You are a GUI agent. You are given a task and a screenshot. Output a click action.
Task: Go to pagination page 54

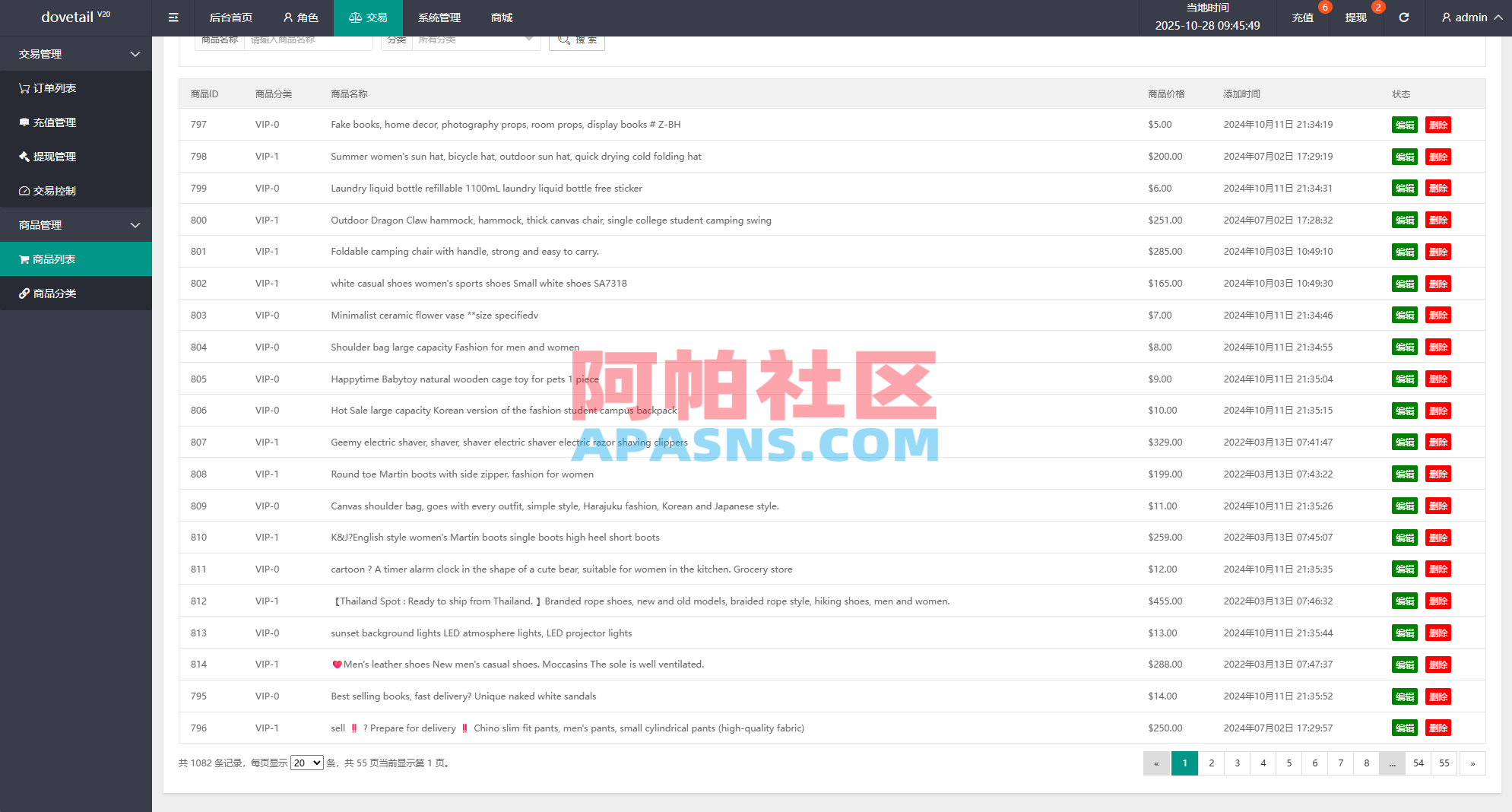coord(1418,763)
